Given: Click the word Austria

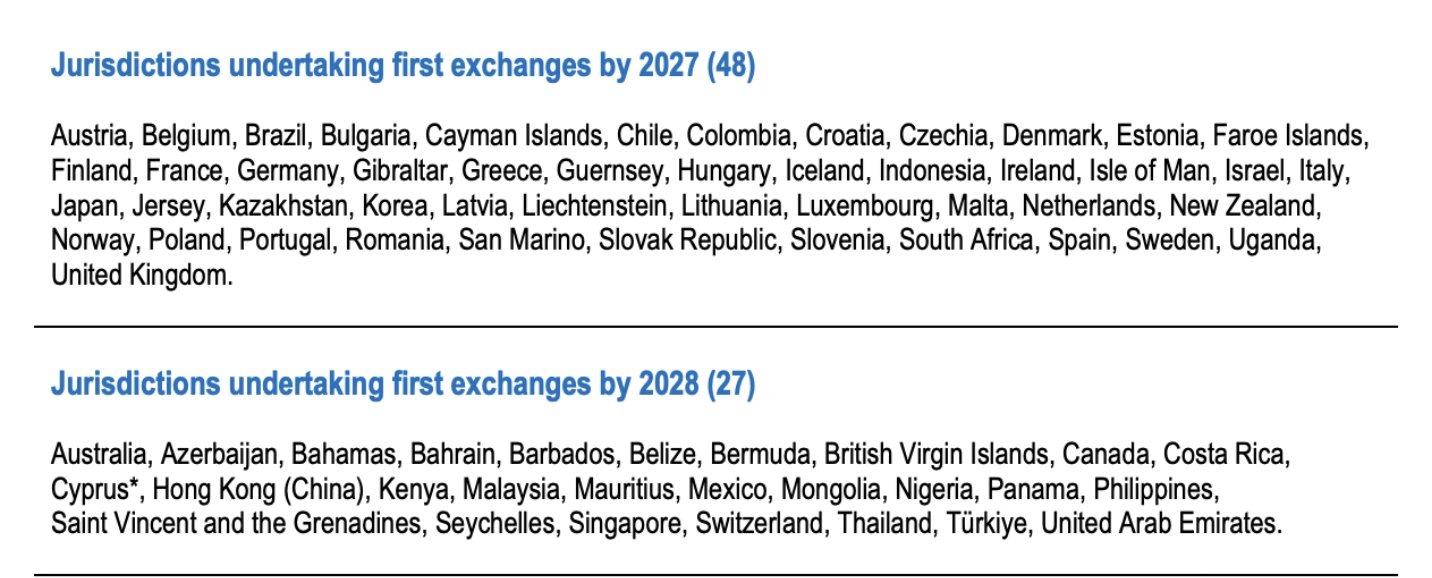Looking at the screenshot, I should coord(90,135).
